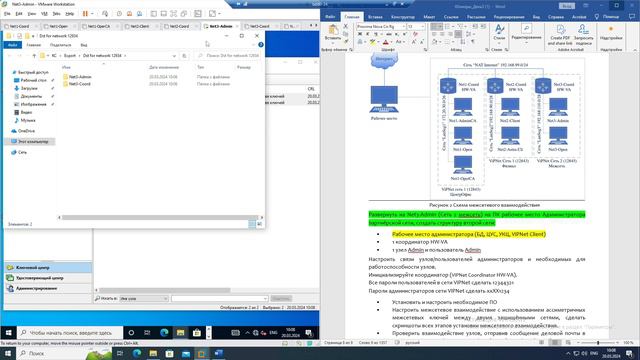Screen dimensions: 640x360
Task: Open Word's Styles (Стили) gallery
Action: [x=499, y=33]
